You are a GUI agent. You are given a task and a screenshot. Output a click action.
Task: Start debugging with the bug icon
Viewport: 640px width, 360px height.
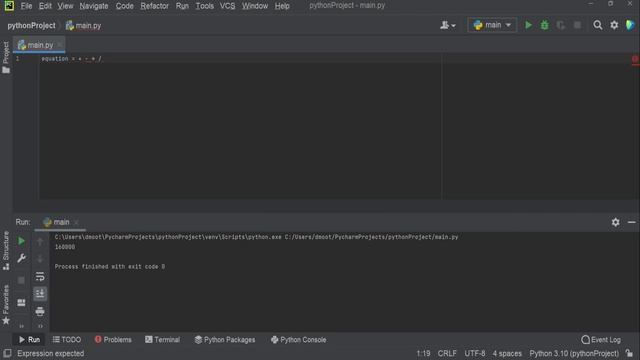click(544, 25)
